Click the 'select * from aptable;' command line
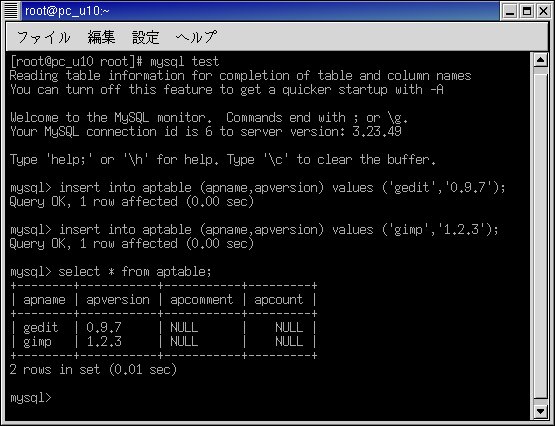This screenshot has width=555, height=426. pos(110,272)
